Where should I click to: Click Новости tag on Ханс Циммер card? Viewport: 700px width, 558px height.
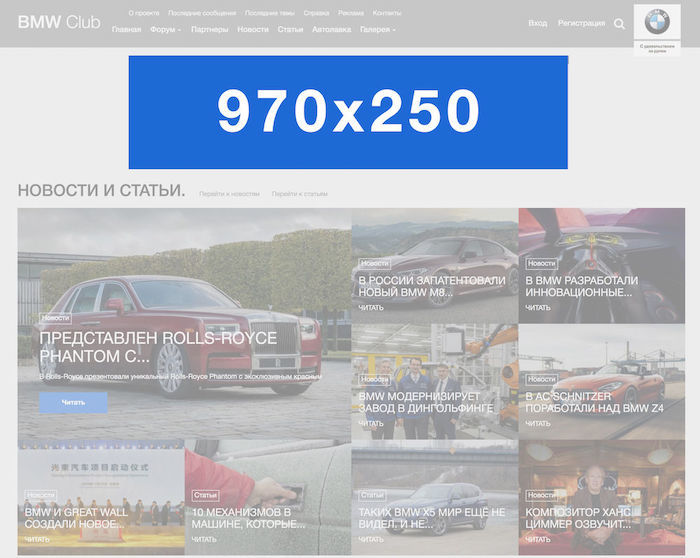542,496
